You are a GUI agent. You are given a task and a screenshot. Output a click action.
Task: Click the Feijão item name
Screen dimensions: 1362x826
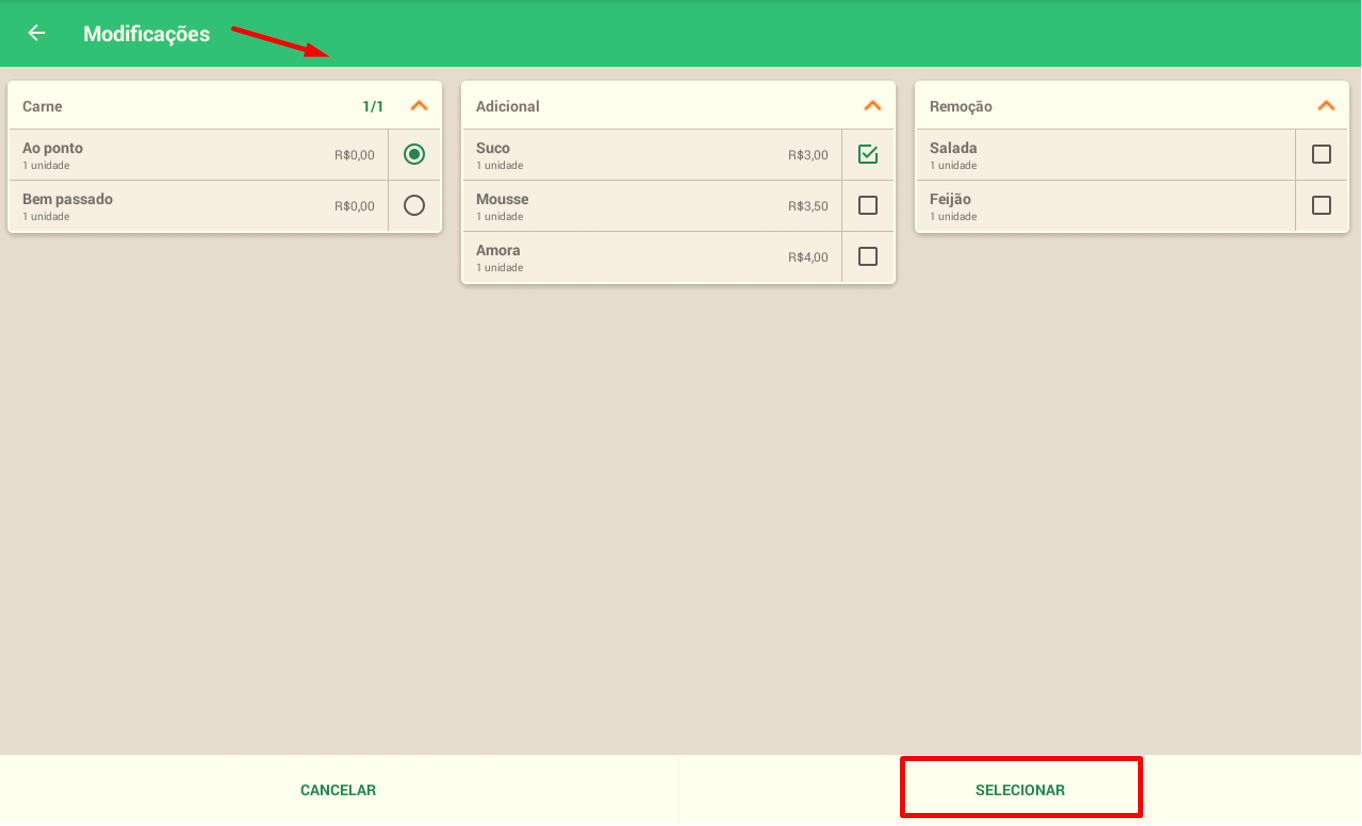950,199
